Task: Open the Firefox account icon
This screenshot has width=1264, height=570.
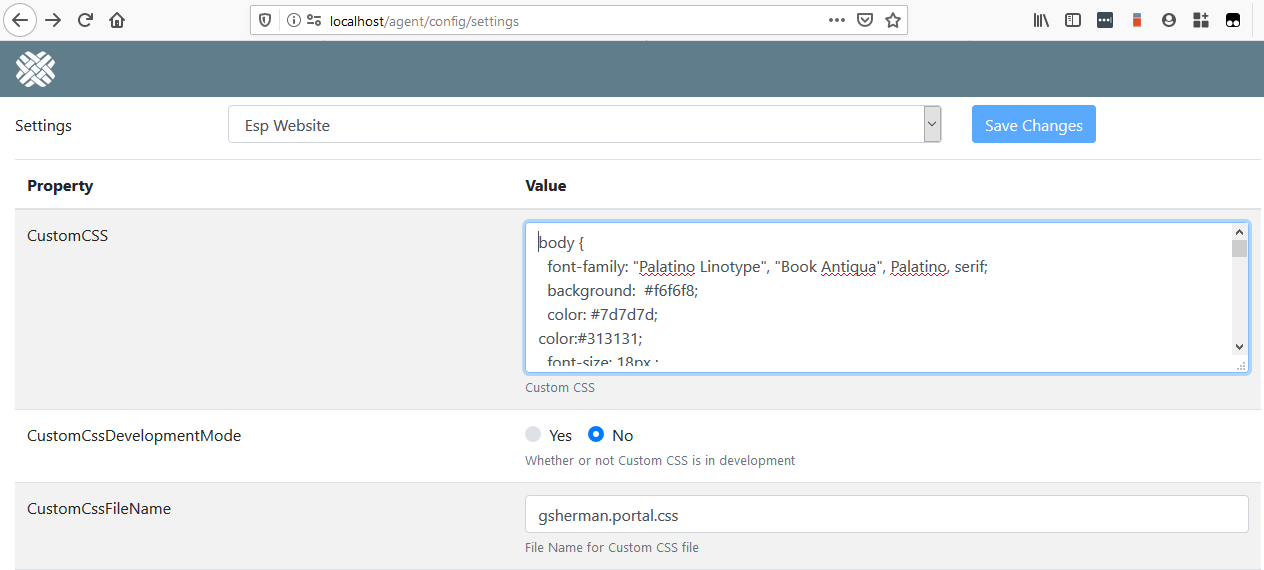Action: click(1168, 20)
